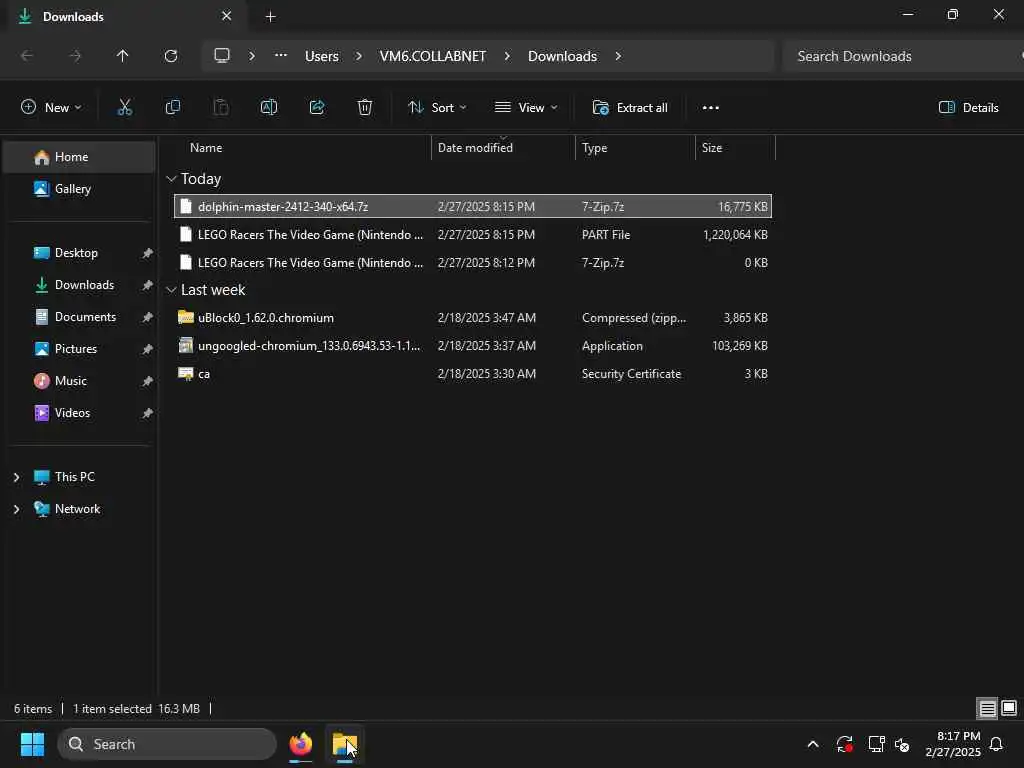Go up one folder level

(x=122, y=56)
